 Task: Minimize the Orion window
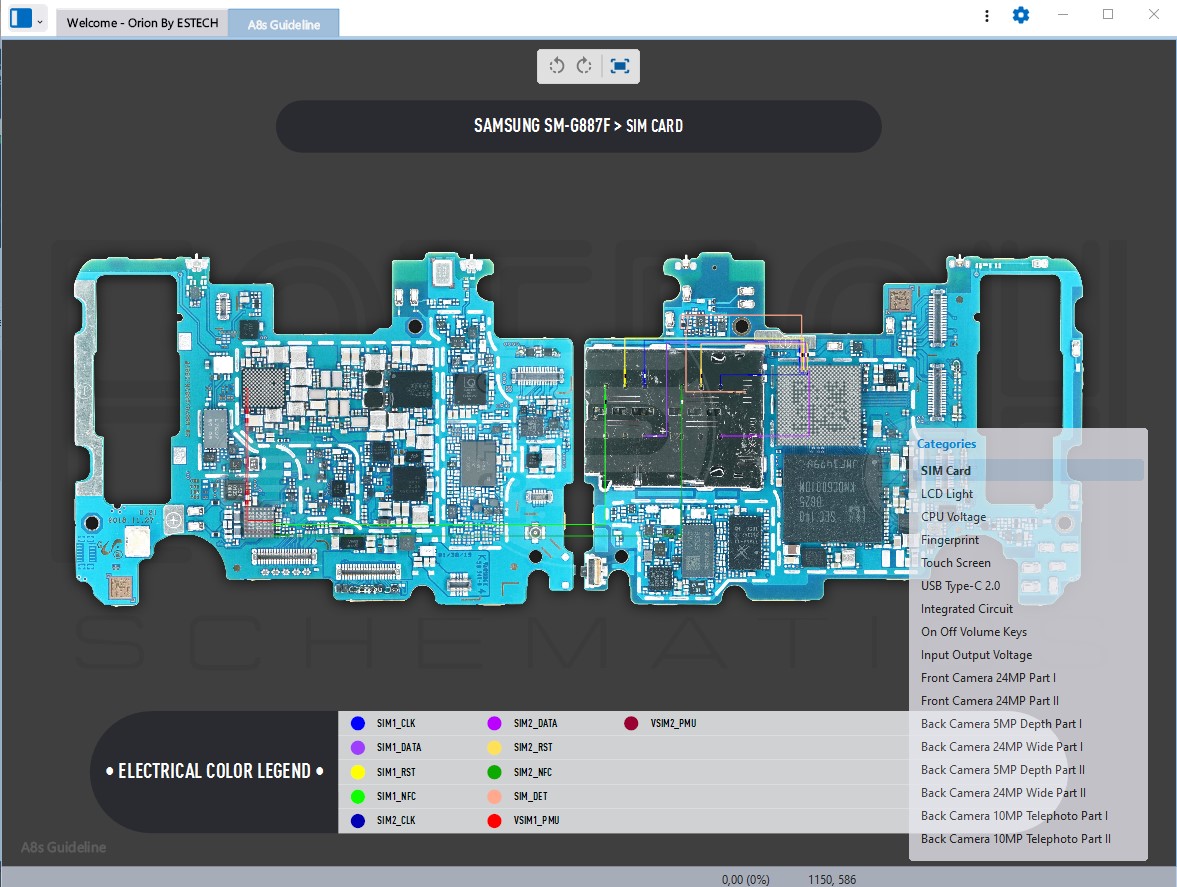click(1063, 14)
